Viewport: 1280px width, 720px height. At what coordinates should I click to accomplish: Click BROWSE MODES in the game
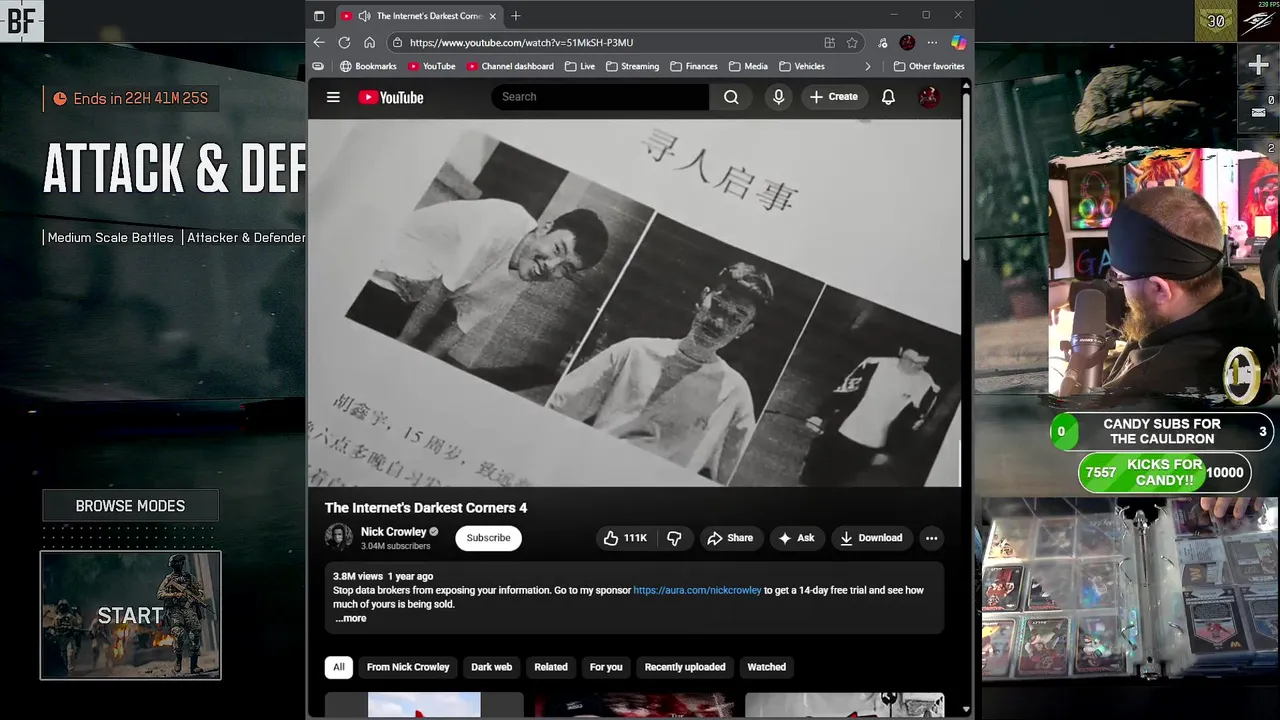(130, 506)
